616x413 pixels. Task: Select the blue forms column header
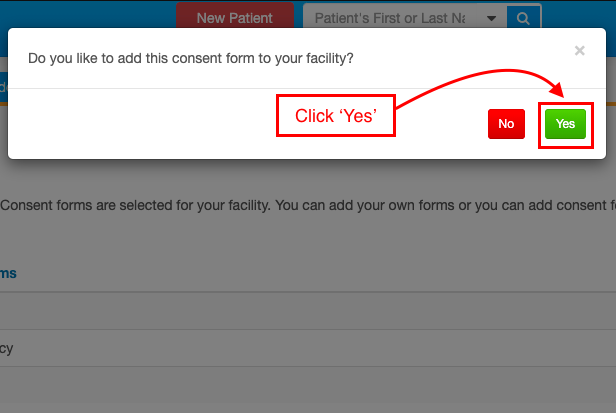point(8,273)
